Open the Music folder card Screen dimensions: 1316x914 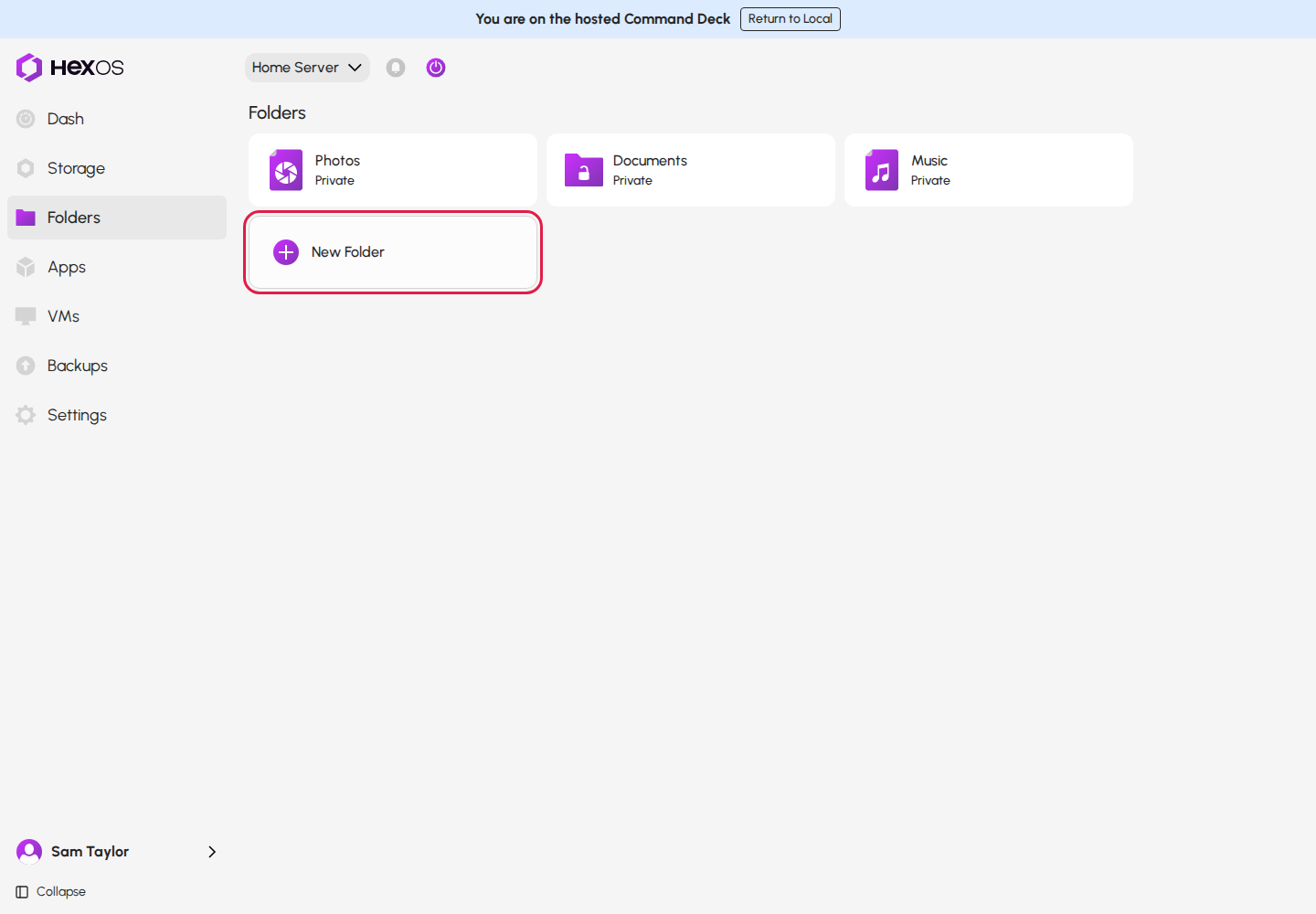989,170
